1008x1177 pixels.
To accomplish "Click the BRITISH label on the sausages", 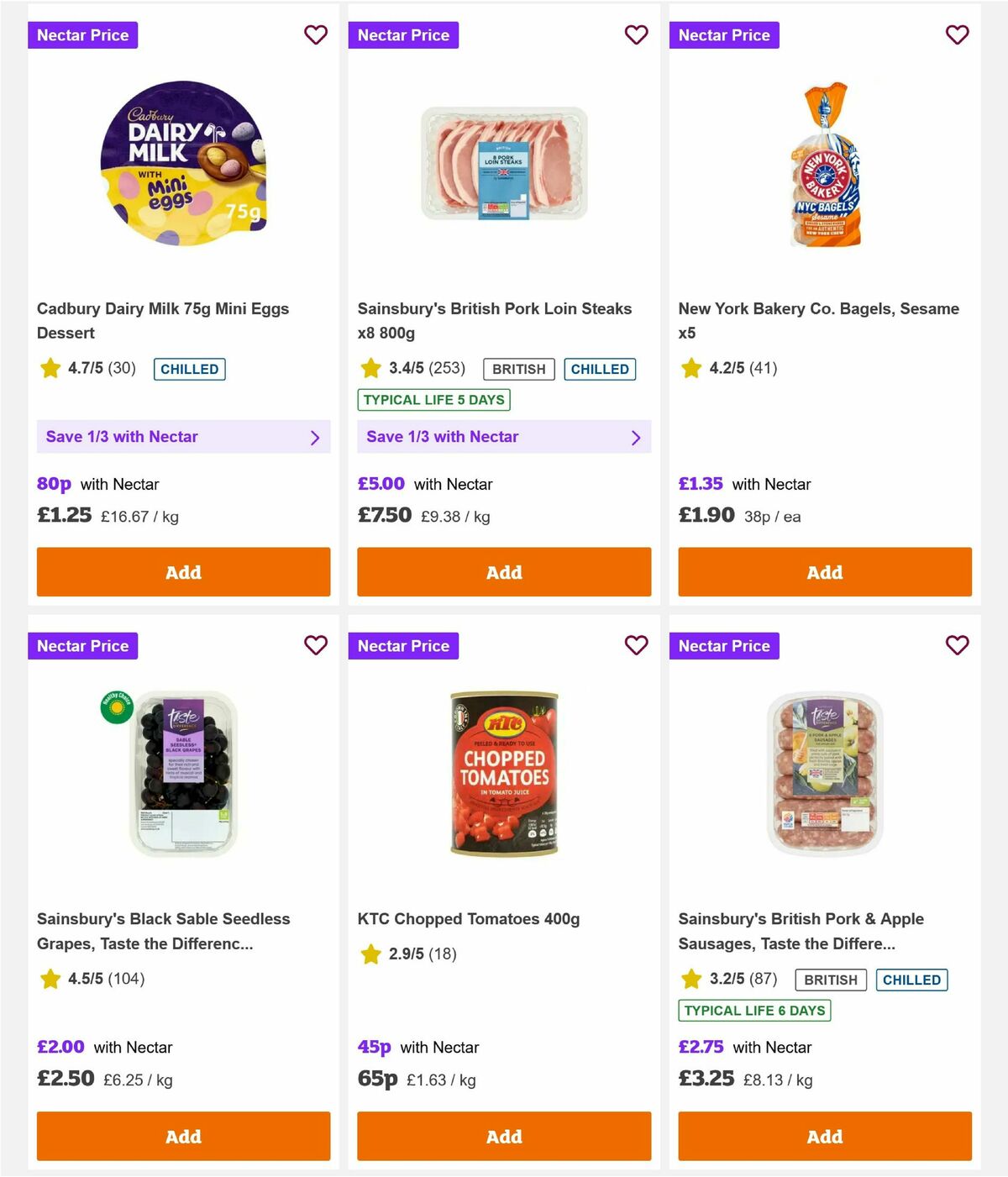I will tap(830, 980).
